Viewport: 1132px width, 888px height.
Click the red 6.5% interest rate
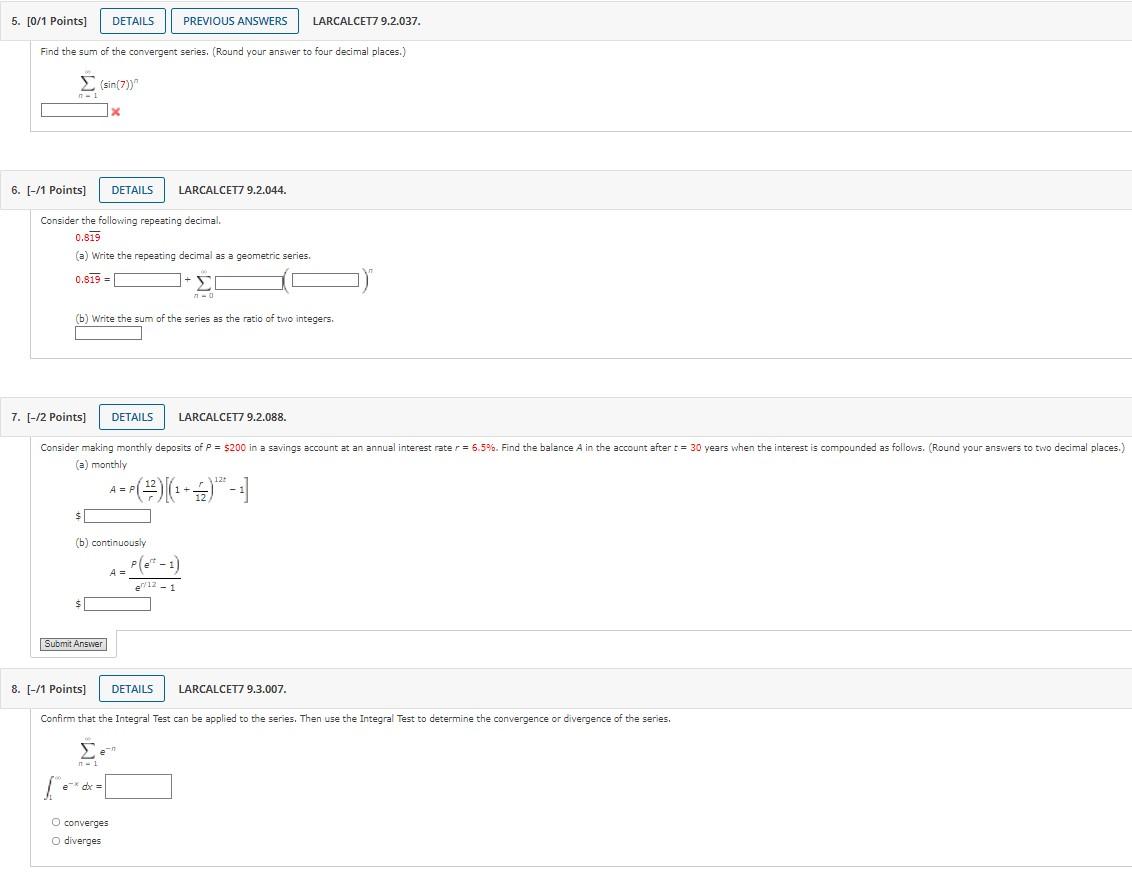tap(484, 448)
